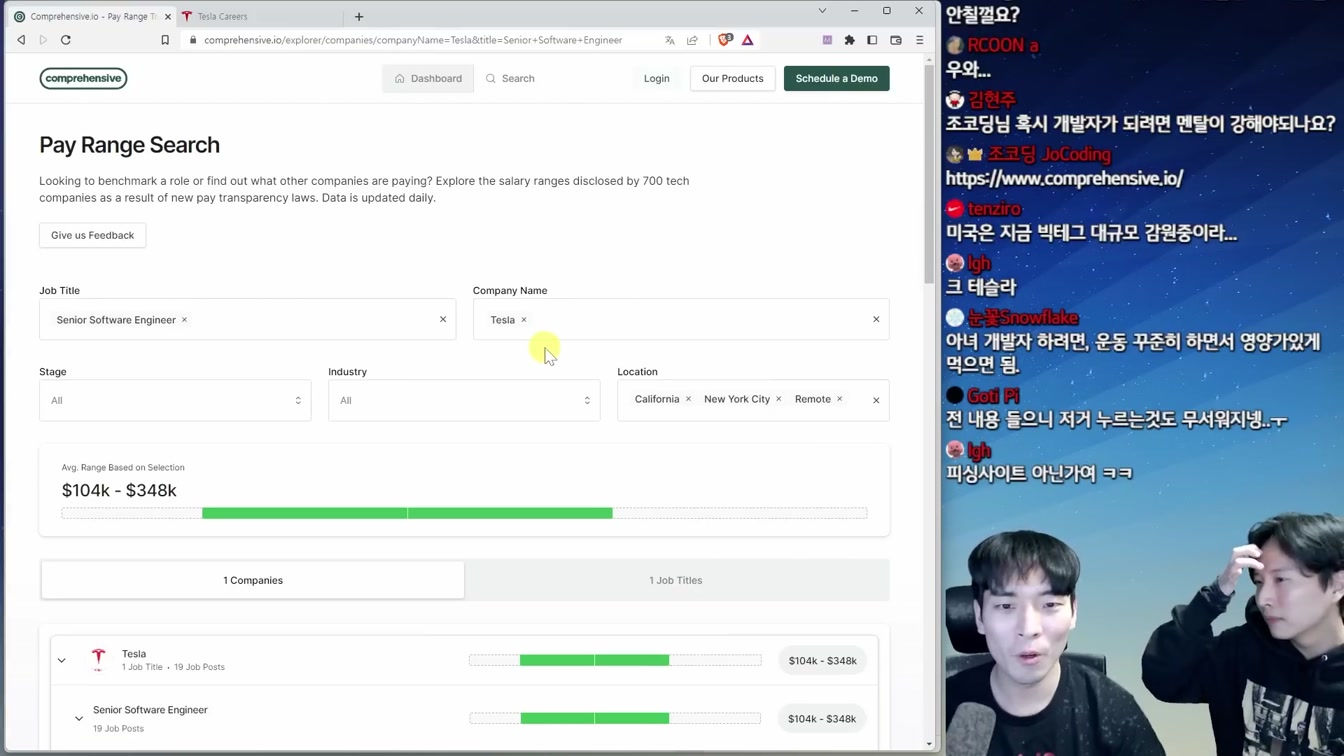
Task: Remove the New York City location tag
Action: coord(779,399)
